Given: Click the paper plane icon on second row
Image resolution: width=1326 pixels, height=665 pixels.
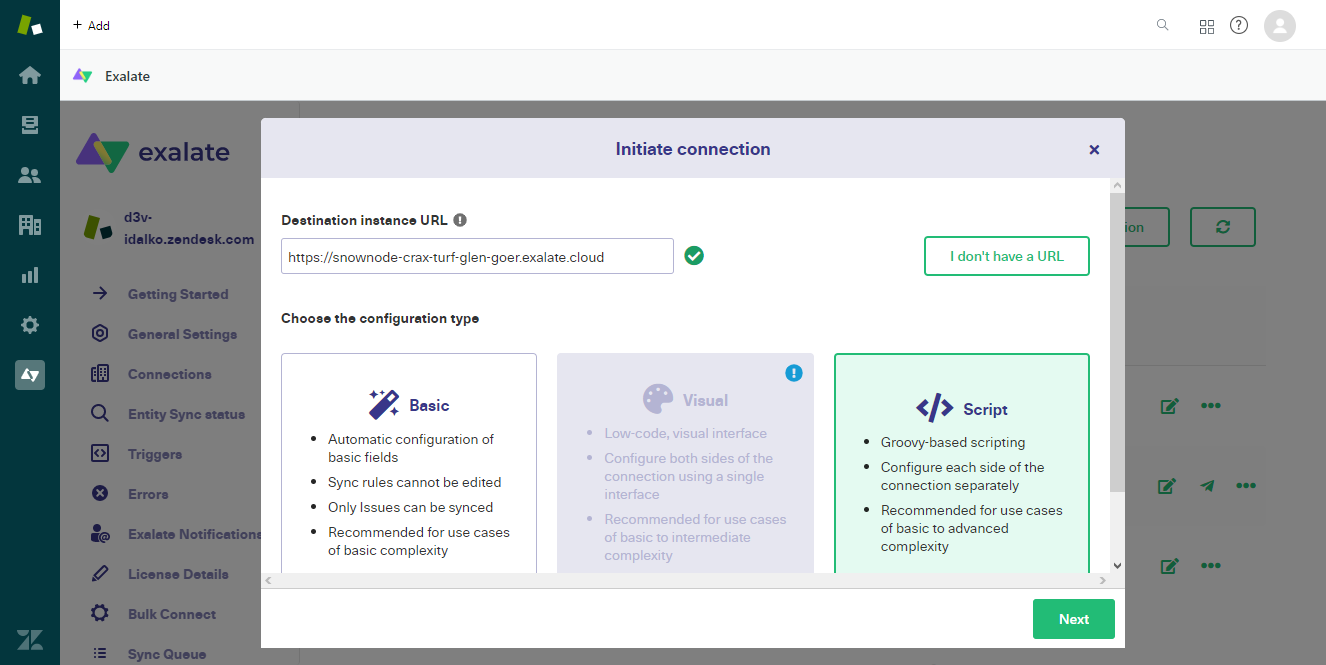Looking at the screenshot, I should (1208, 486).
